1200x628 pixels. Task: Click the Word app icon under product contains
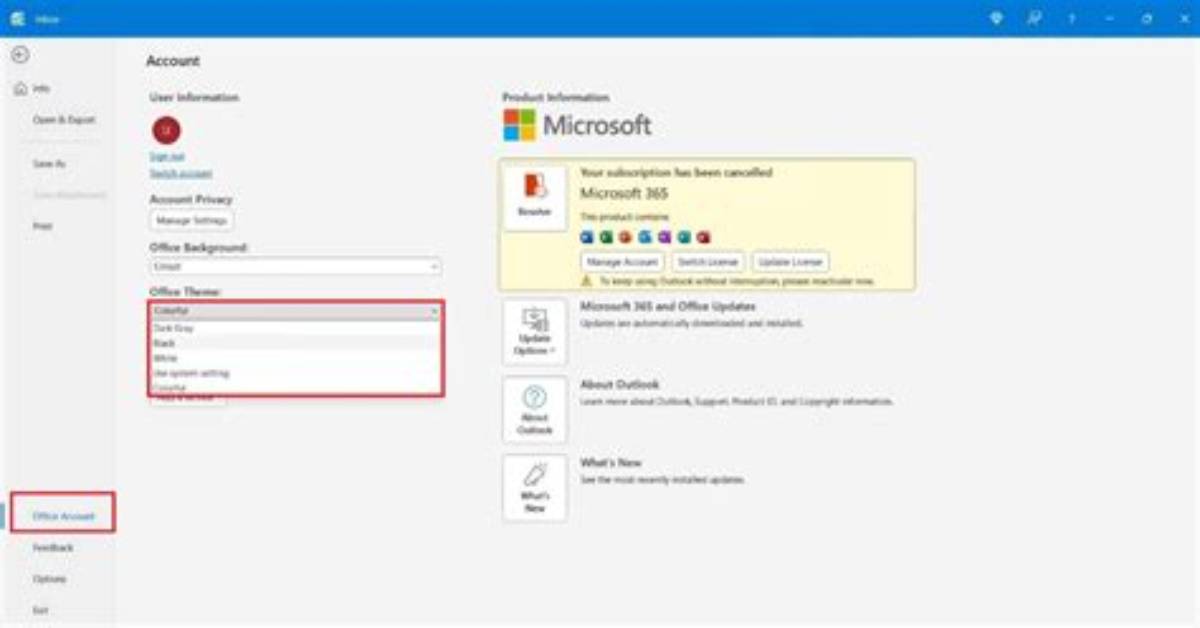pyautogui.click(x=587, y=237)
